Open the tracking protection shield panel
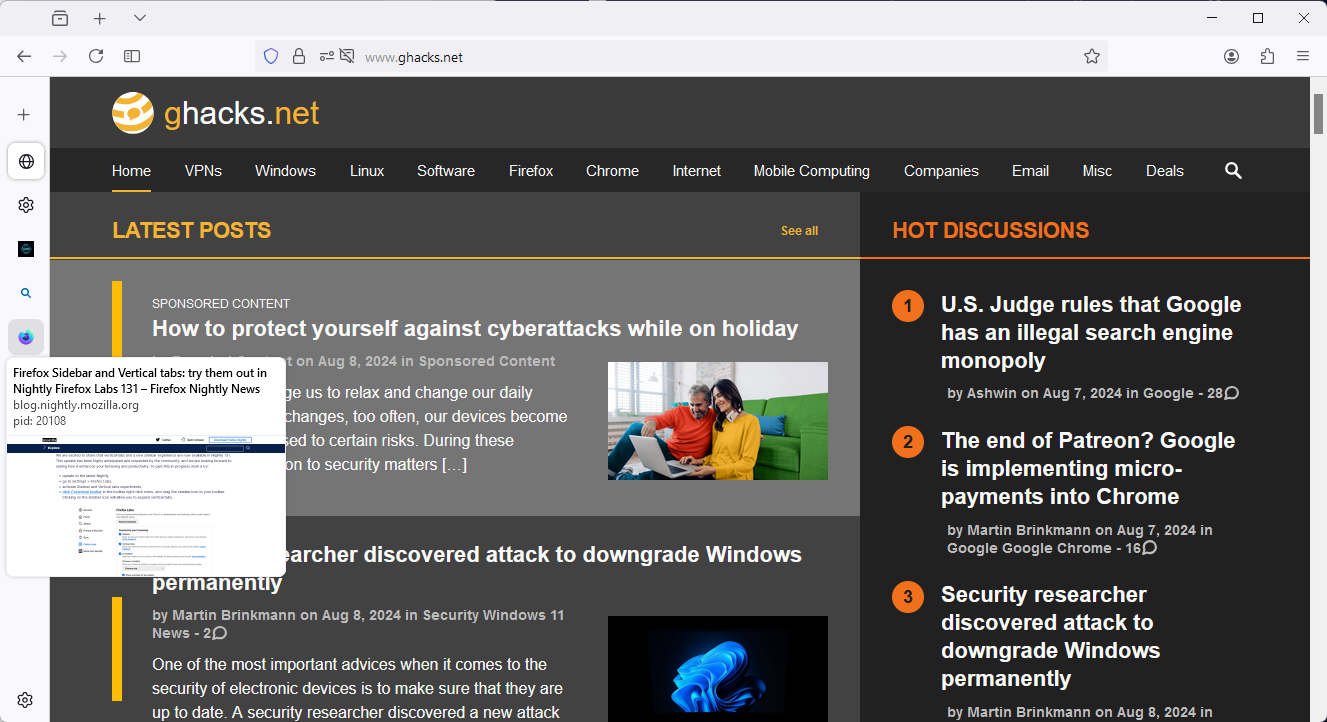The width and height of the screenshot is (1327, 722). coord(271,56)
